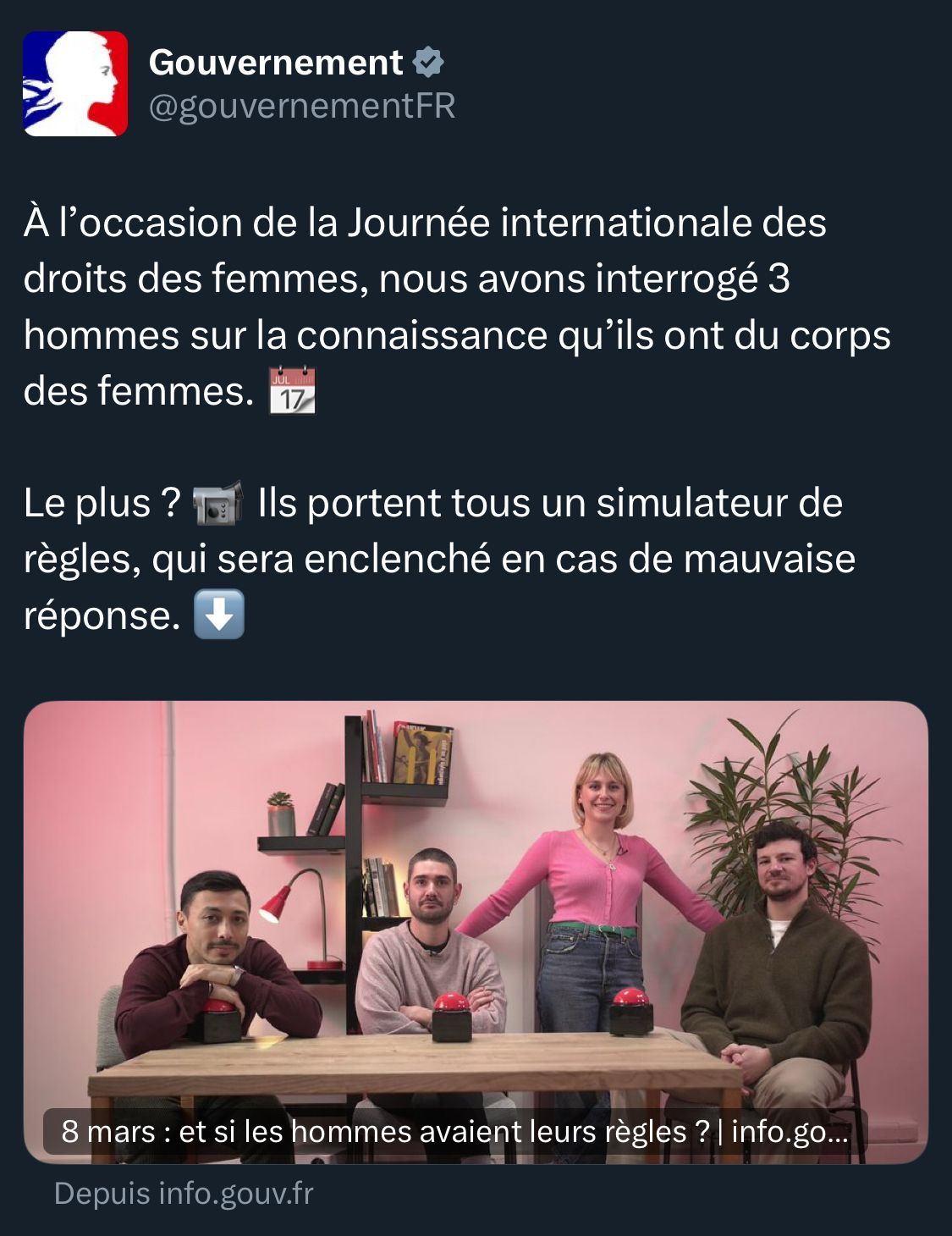Click the red buzzer before the center man

point(451,1017)
